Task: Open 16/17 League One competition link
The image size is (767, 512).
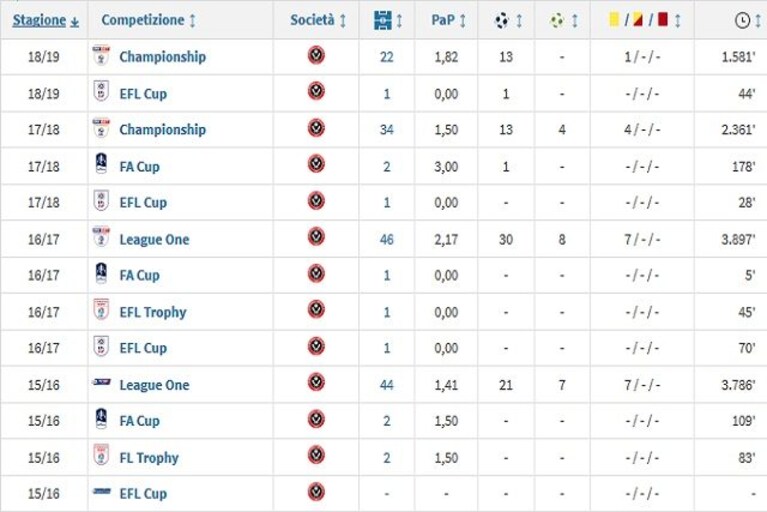Action: click(154, 240)
